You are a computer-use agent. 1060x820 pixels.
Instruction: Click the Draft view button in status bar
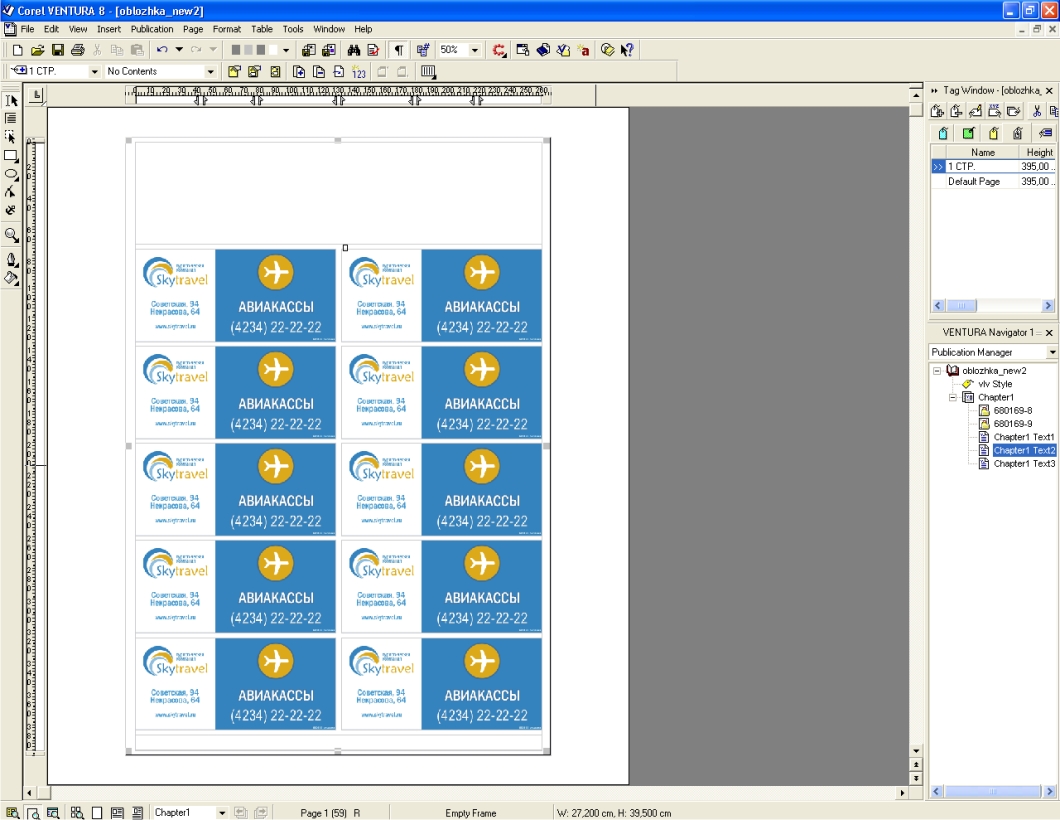point(97,813)
